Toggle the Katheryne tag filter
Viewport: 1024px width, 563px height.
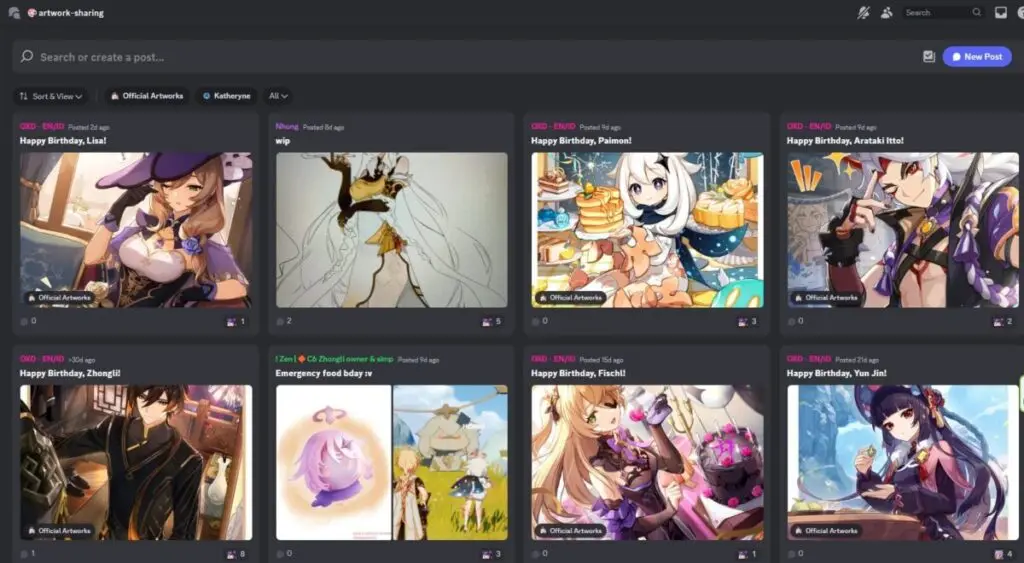[226, 96]
